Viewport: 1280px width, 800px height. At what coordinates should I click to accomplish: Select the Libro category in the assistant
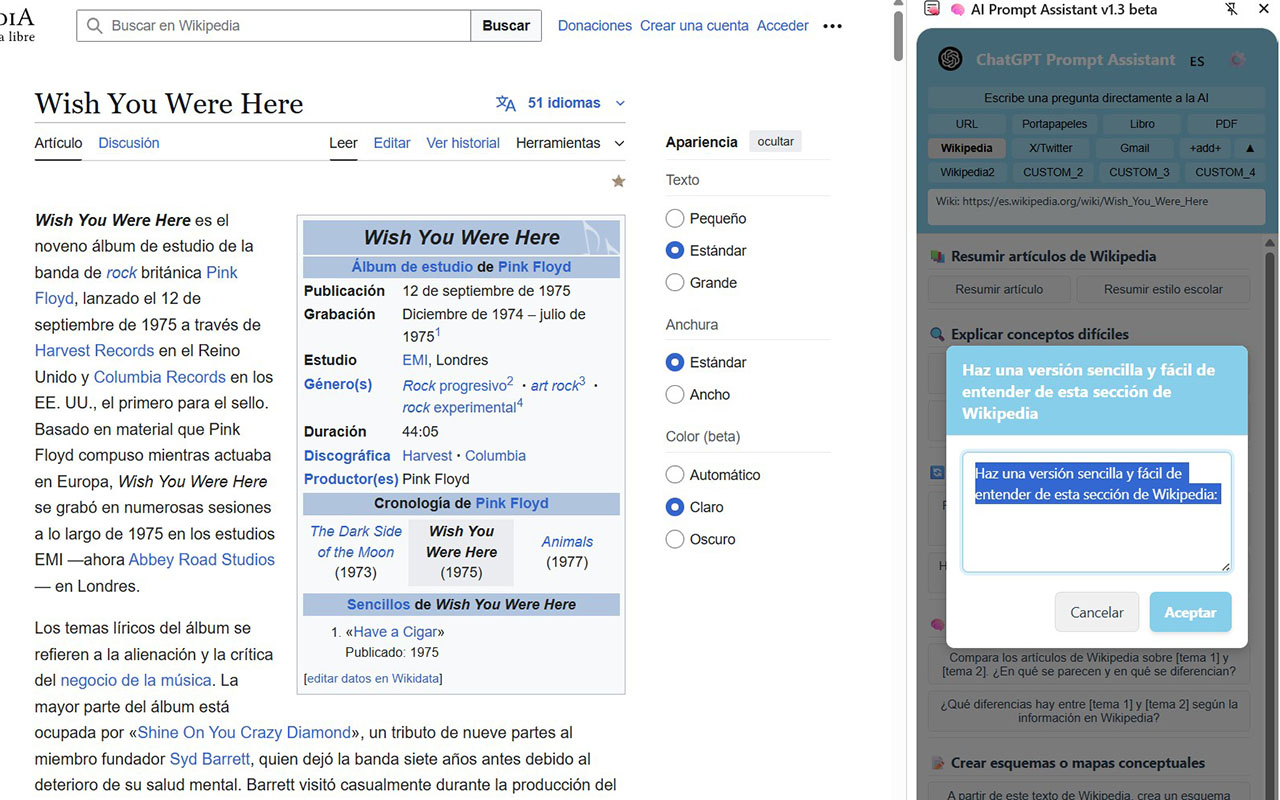click(x=1142, y=124)
